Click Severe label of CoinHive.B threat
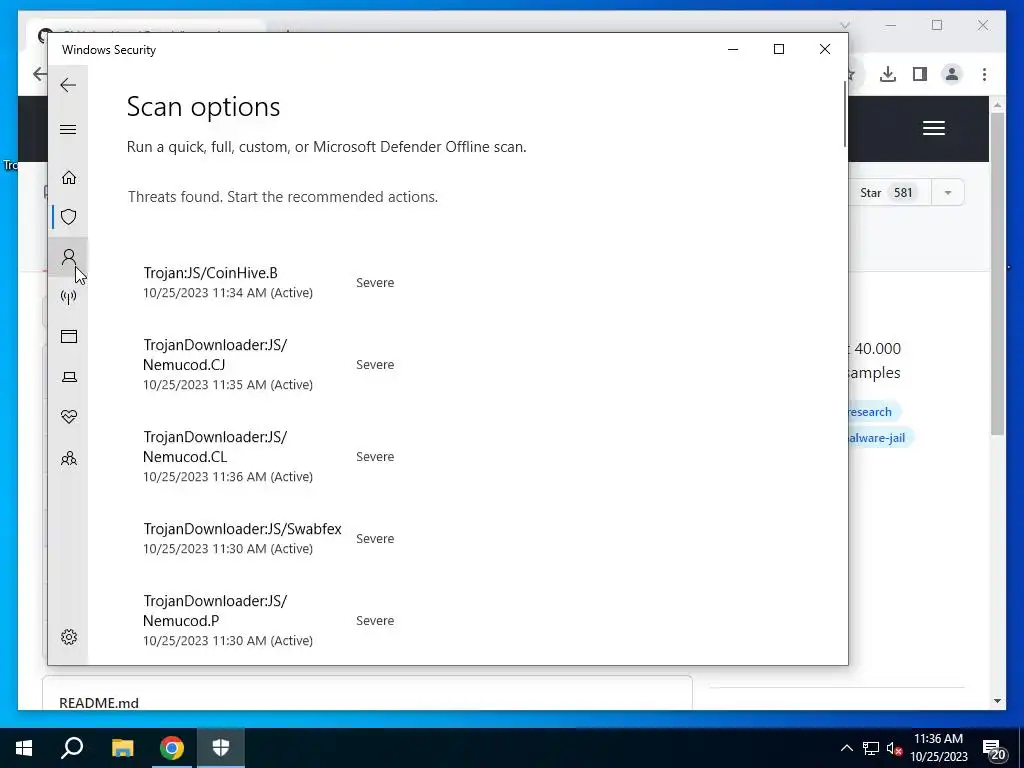Screen dimensions: 1024x768 (x=375, y=283)
